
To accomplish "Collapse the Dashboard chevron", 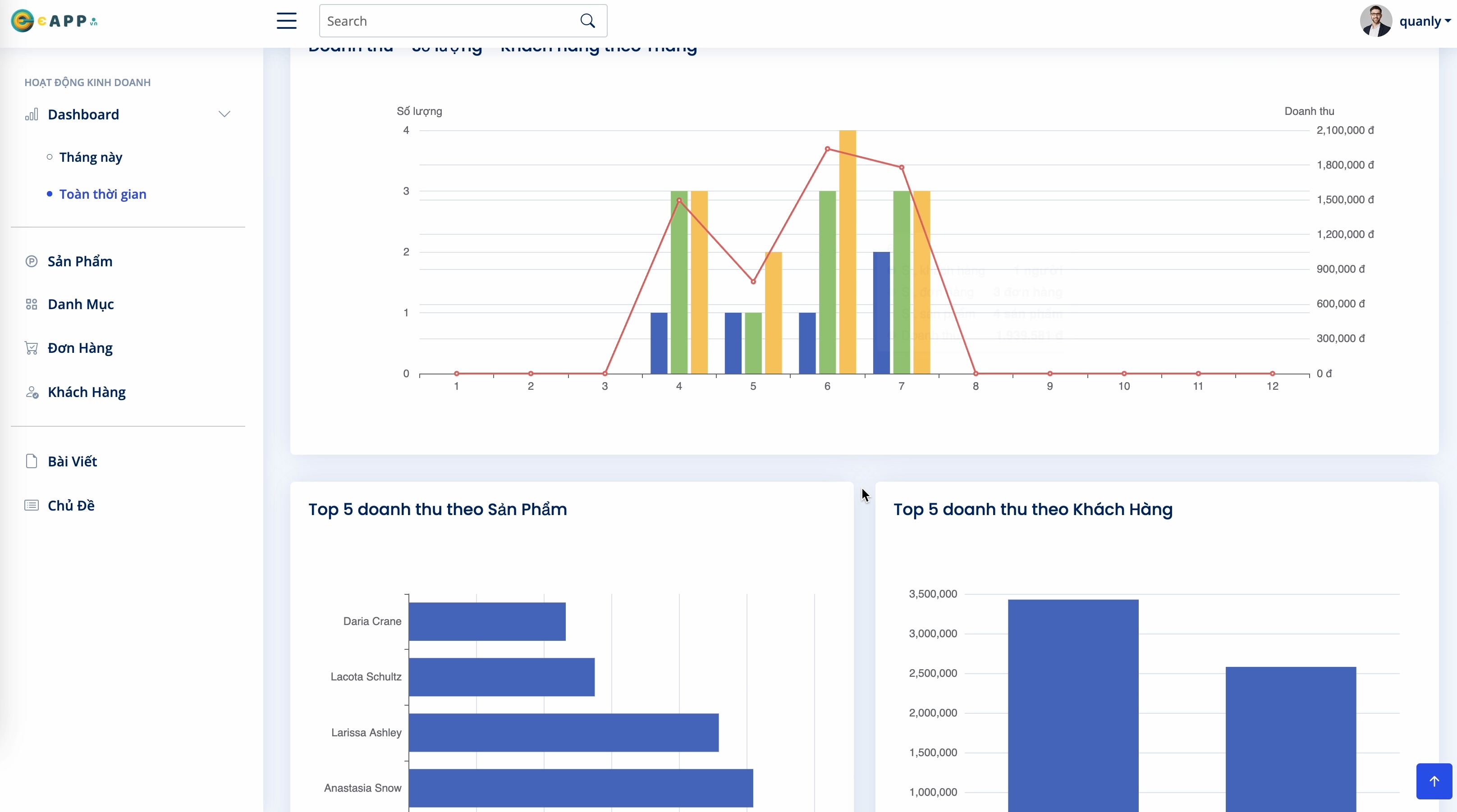I will tap(225, 114).
